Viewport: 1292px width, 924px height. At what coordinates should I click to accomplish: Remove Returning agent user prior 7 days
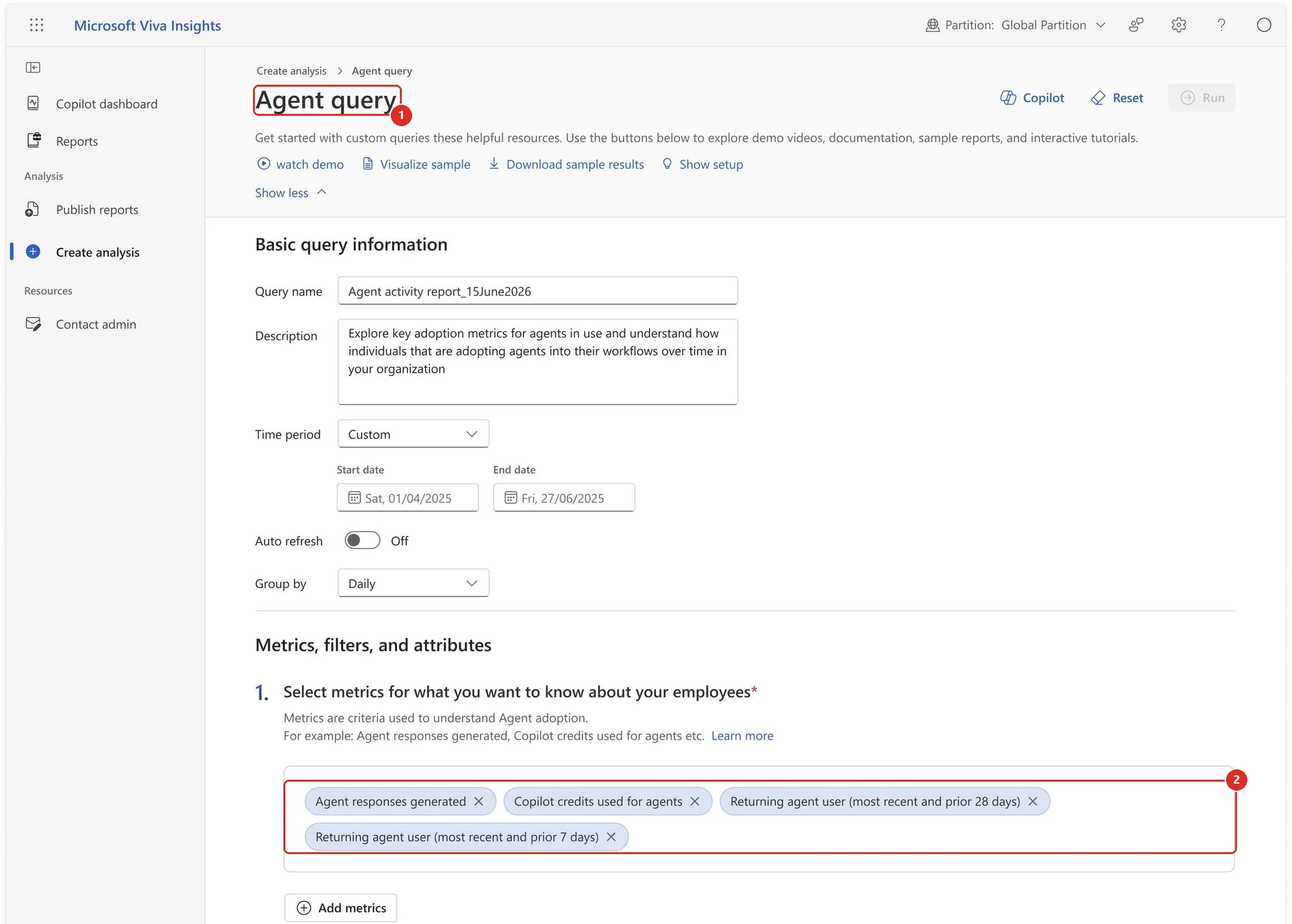(611, 837)
